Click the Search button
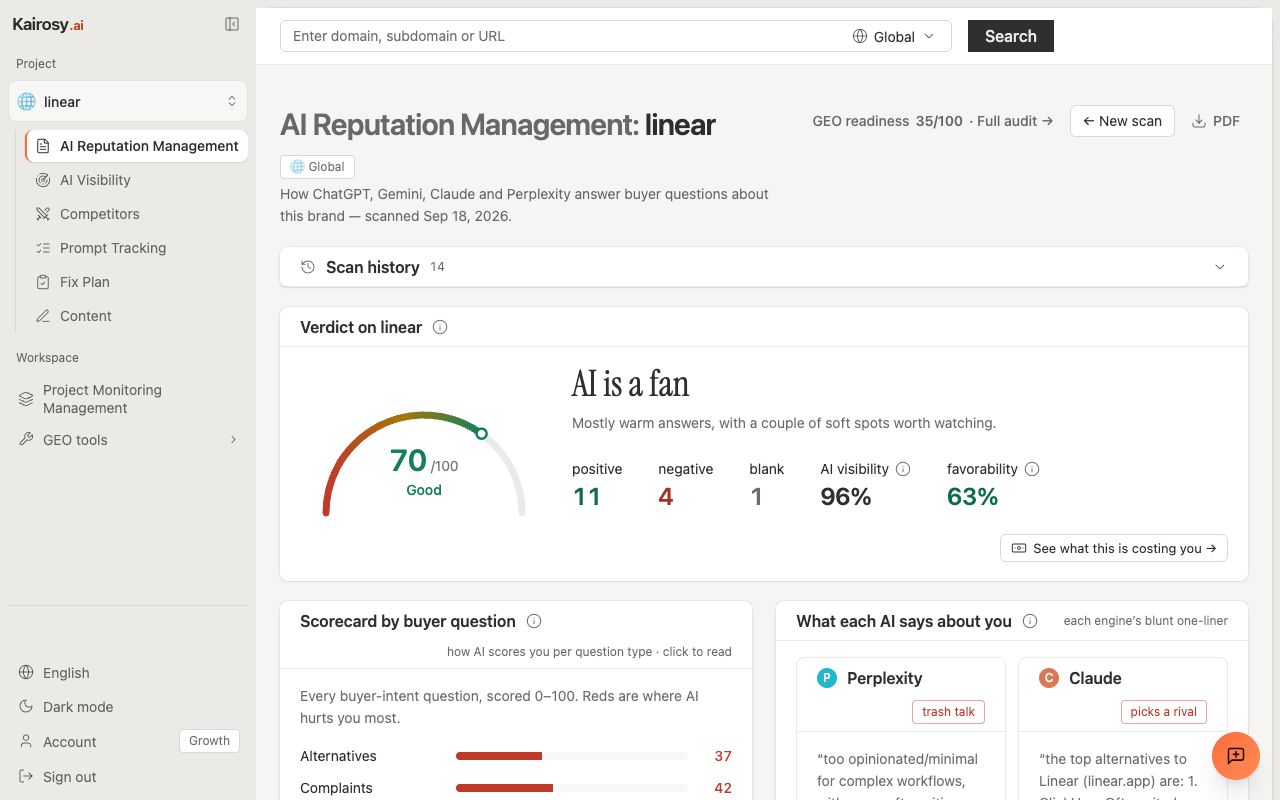 pyautogui.click(x=1011, y=36)
